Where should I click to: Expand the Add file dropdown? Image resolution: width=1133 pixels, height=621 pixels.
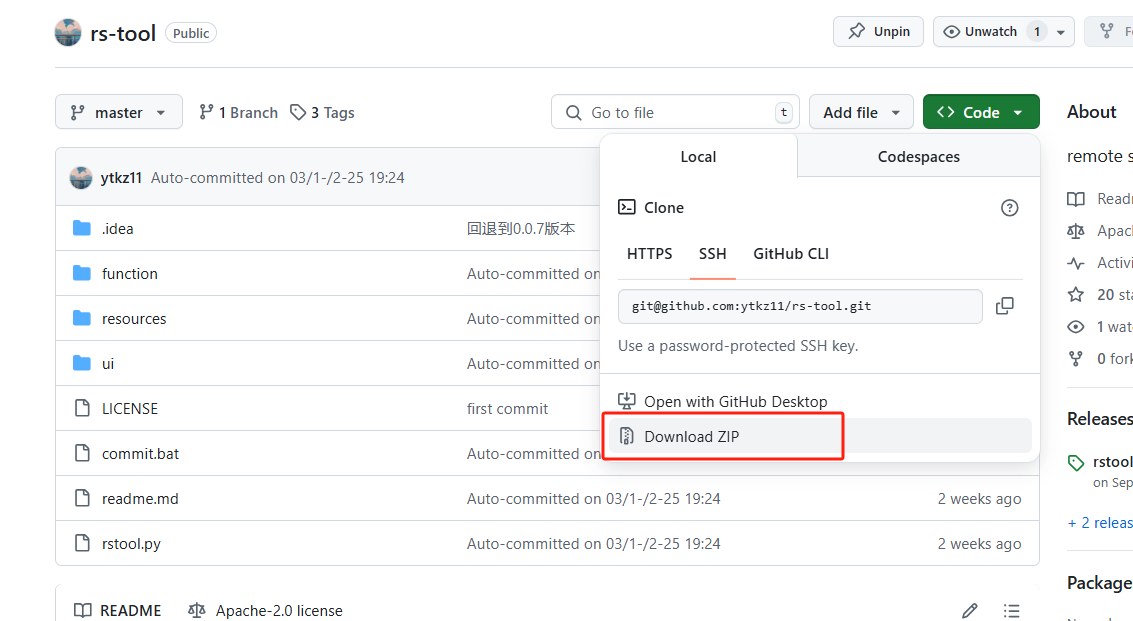861,112
